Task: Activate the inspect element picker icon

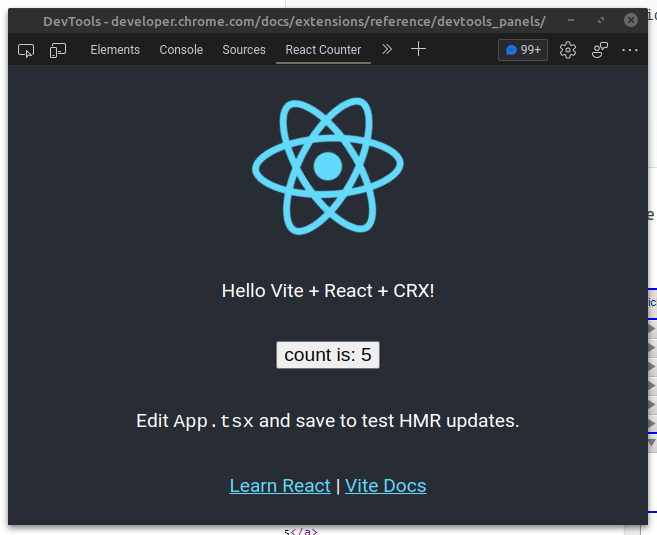Action: 26,50
